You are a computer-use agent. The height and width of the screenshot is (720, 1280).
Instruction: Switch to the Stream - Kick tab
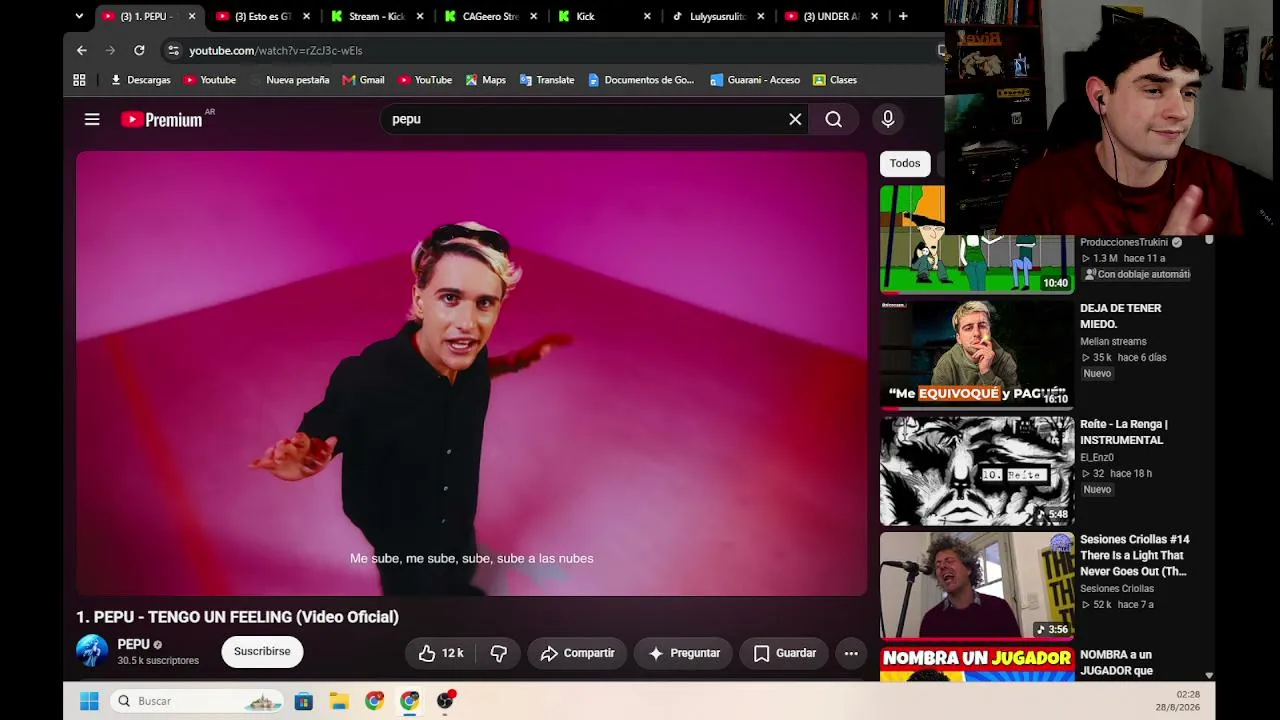tap(377, 16)
